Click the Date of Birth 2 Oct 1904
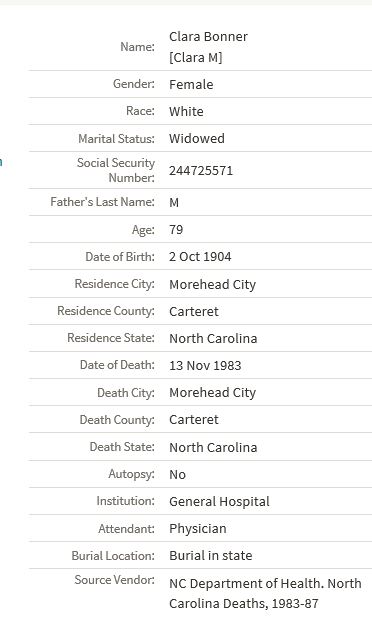372x619 pixels. tap(200, 257)
